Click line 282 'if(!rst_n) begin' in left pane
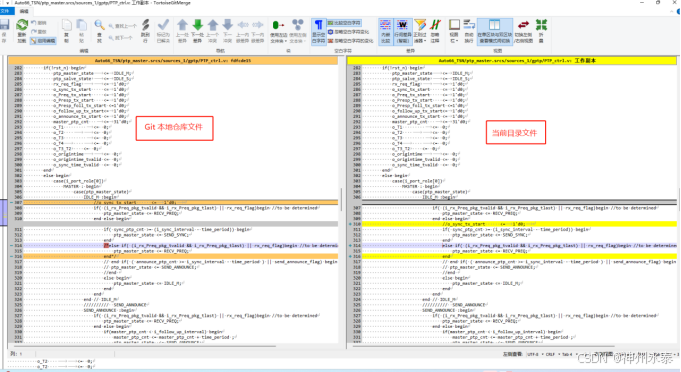Image resolution: width=681 pixels, height=372 pixels. 64,68
